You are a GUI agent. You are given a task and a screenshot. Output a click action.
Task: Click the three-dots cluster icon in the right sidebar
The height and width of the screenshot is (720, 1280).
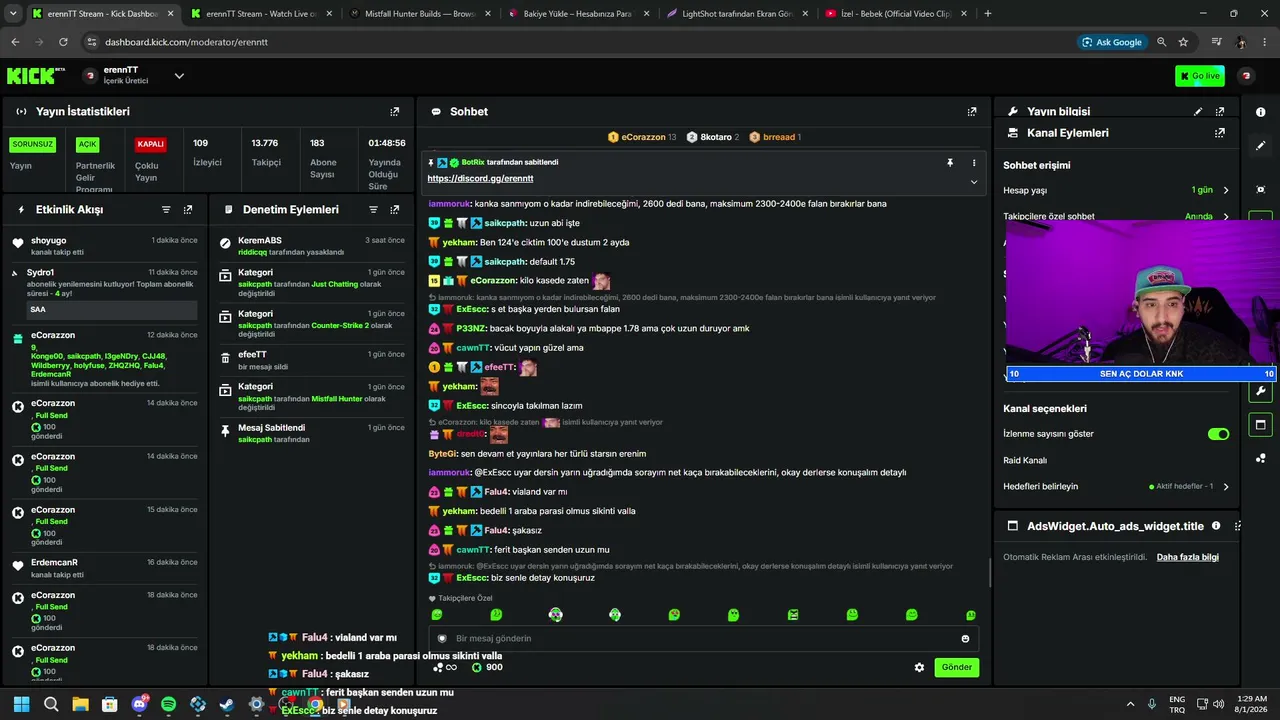[x=1261, y=459]
